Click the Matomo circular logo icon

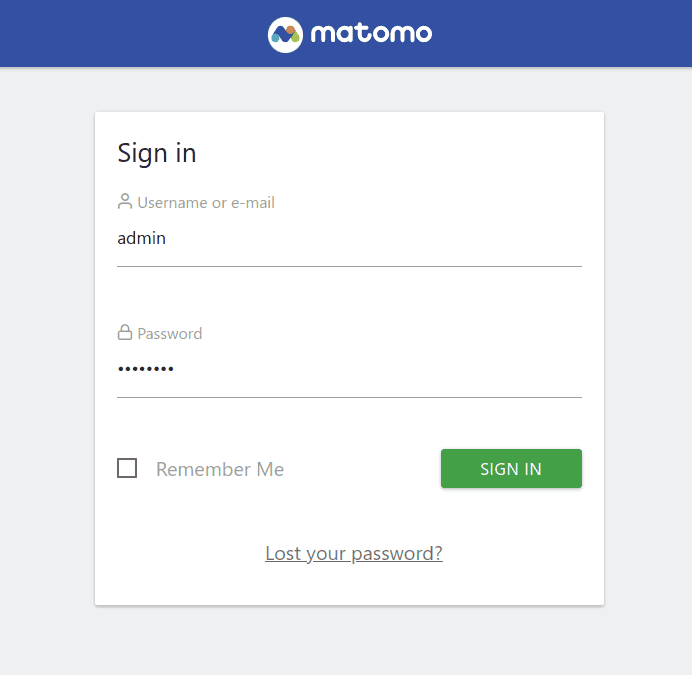click(285, 34)
